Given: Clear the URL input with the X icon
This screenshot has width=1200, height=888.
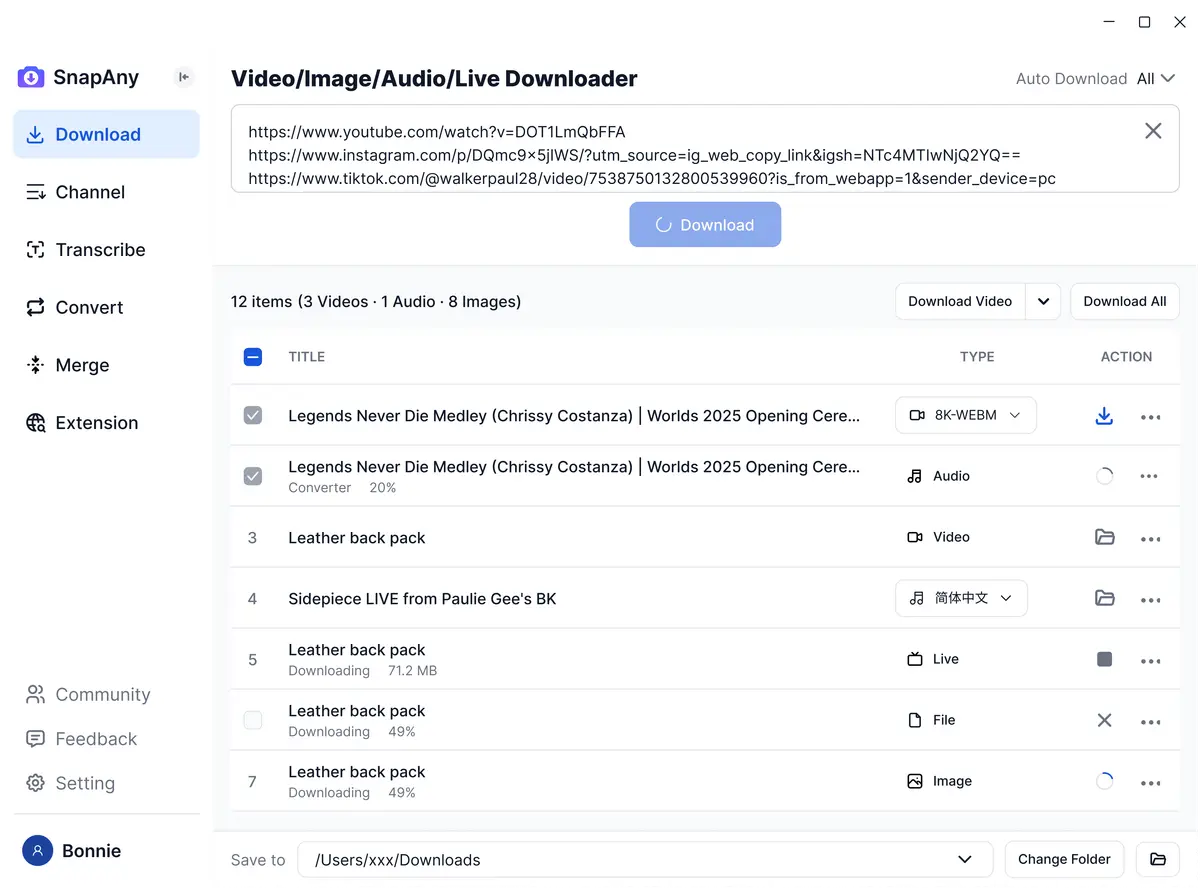Looking at the screenshot, I should pos(1153,131).
